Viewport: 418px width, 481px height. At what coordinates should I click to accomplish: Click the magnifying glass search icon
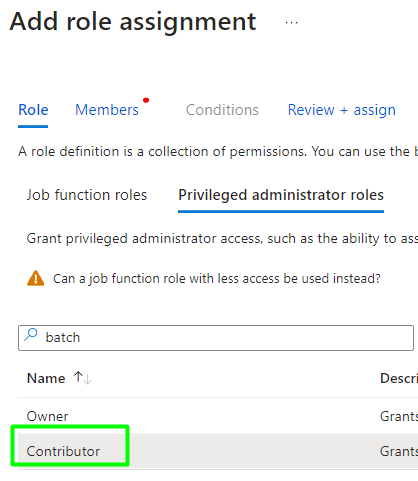[31, 335]
